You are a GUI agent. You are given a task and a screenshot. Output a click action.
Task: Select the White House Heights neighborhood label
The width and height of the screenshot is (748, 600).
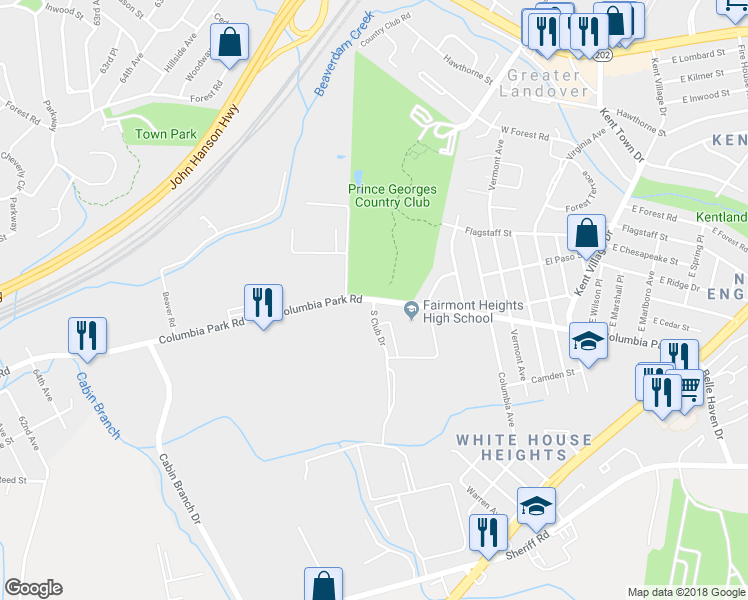524,447
